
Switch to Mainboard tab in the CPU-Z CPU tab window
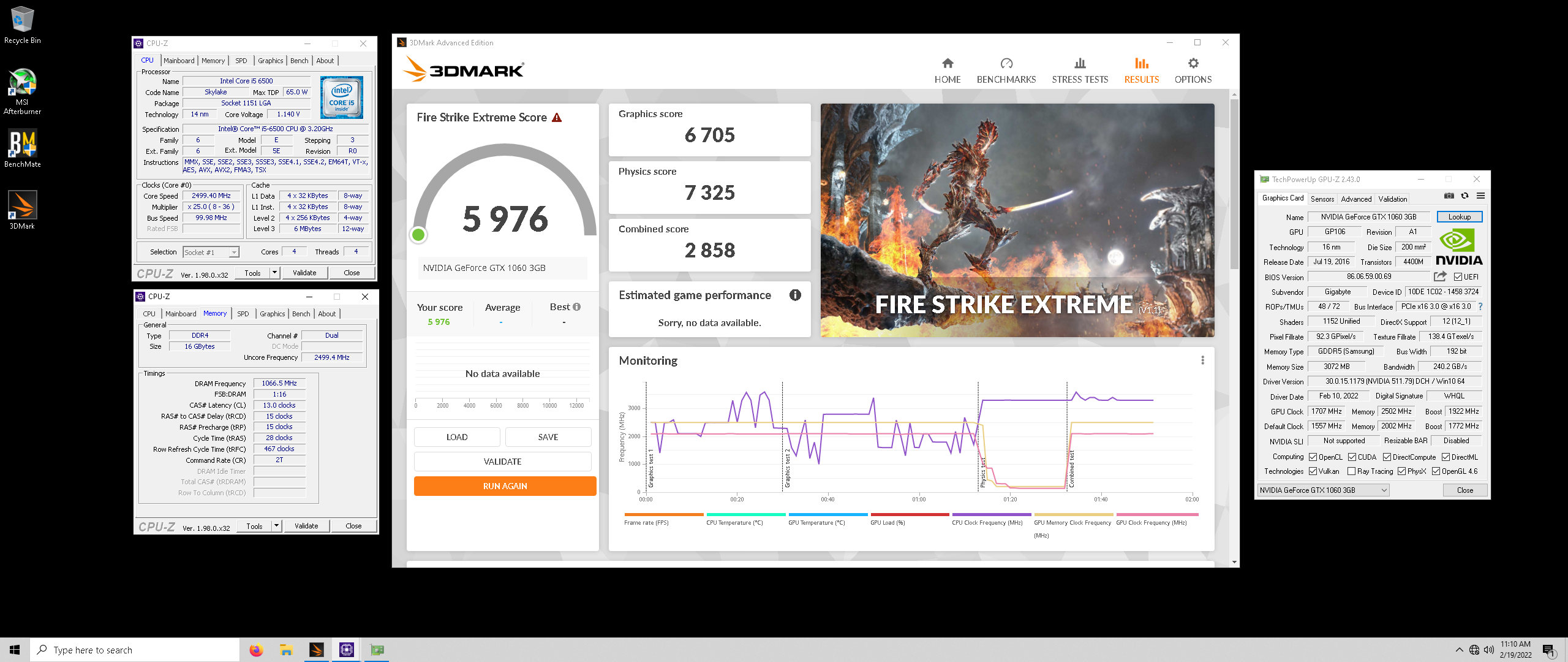[x=179, y=61]
